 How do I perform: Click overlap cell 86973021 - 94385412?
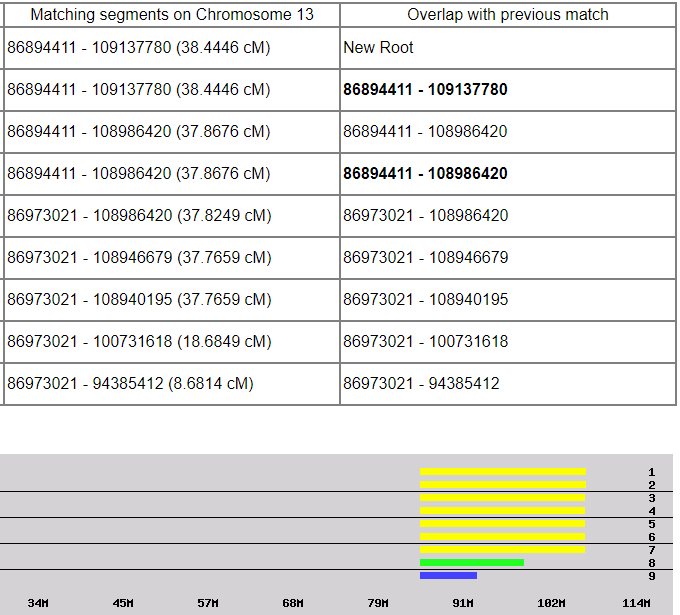421,384
